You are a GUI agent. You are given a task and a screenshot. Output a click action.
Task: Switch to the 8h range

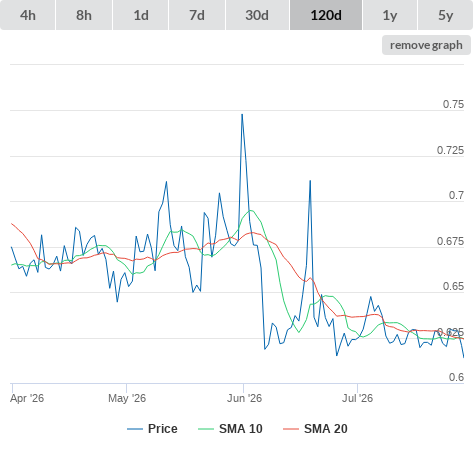pos(84,15)
